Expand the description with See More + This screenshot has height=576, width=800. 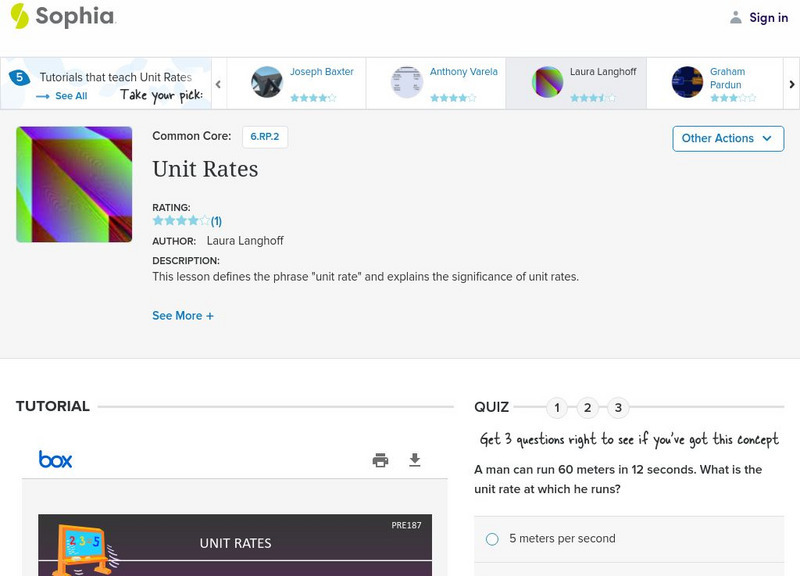(183, 316)
